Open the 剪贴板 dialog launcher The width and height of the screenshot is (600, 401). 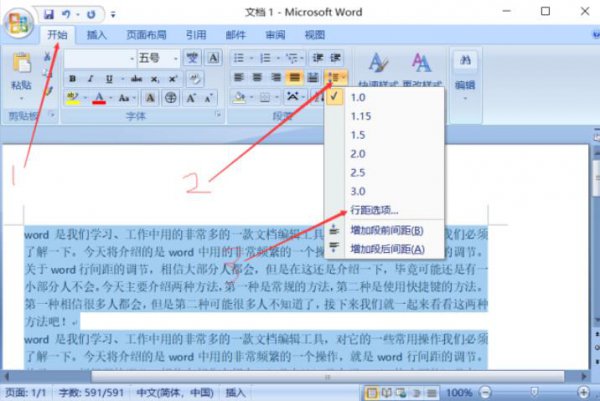(52, 115)
